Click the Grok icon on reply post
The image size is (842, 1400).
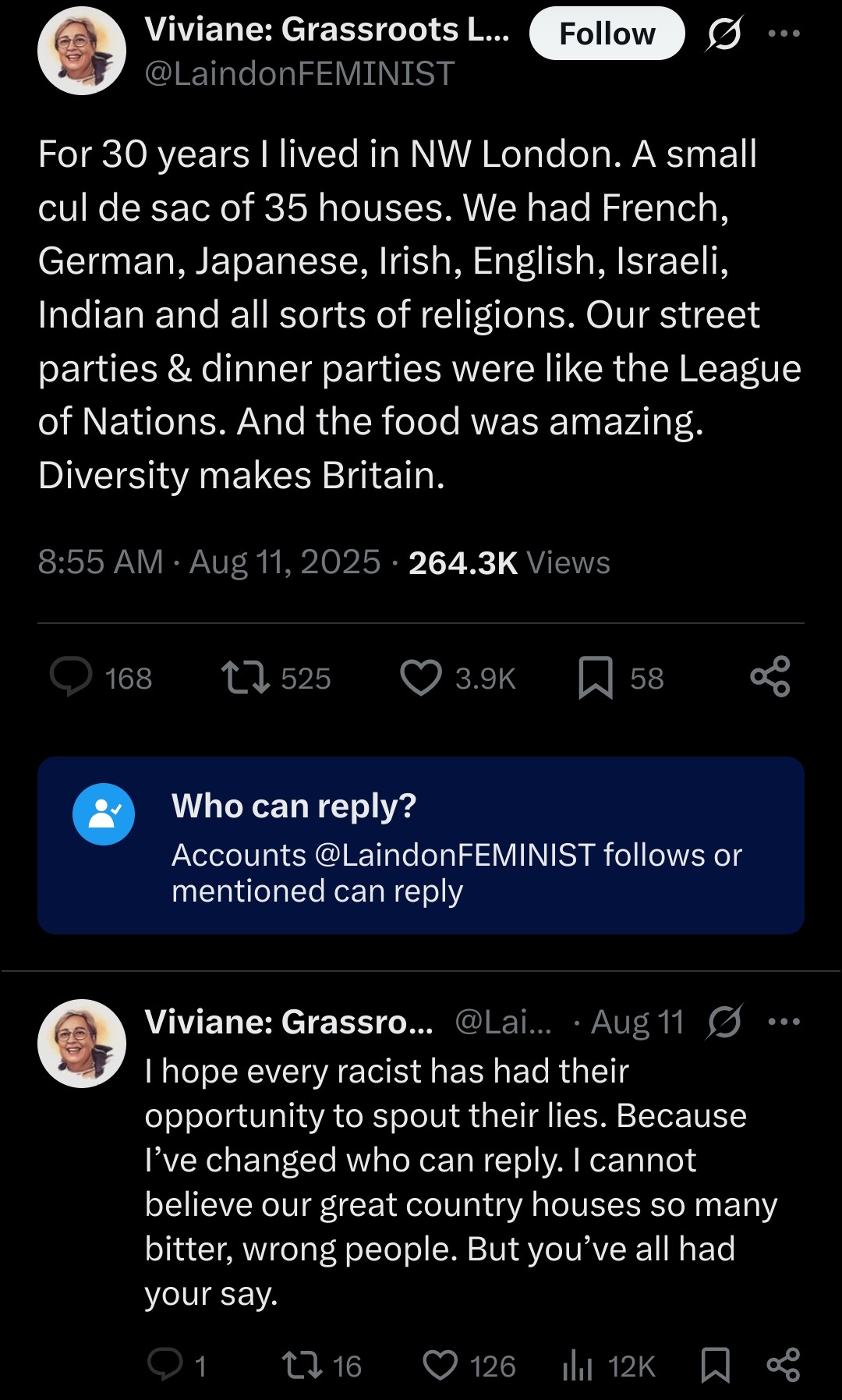724,1022
